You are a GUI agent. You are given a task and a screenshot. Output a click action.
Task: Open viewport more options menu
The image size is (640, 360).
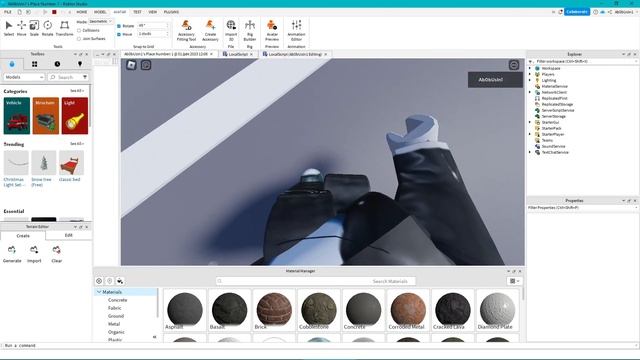514,64
